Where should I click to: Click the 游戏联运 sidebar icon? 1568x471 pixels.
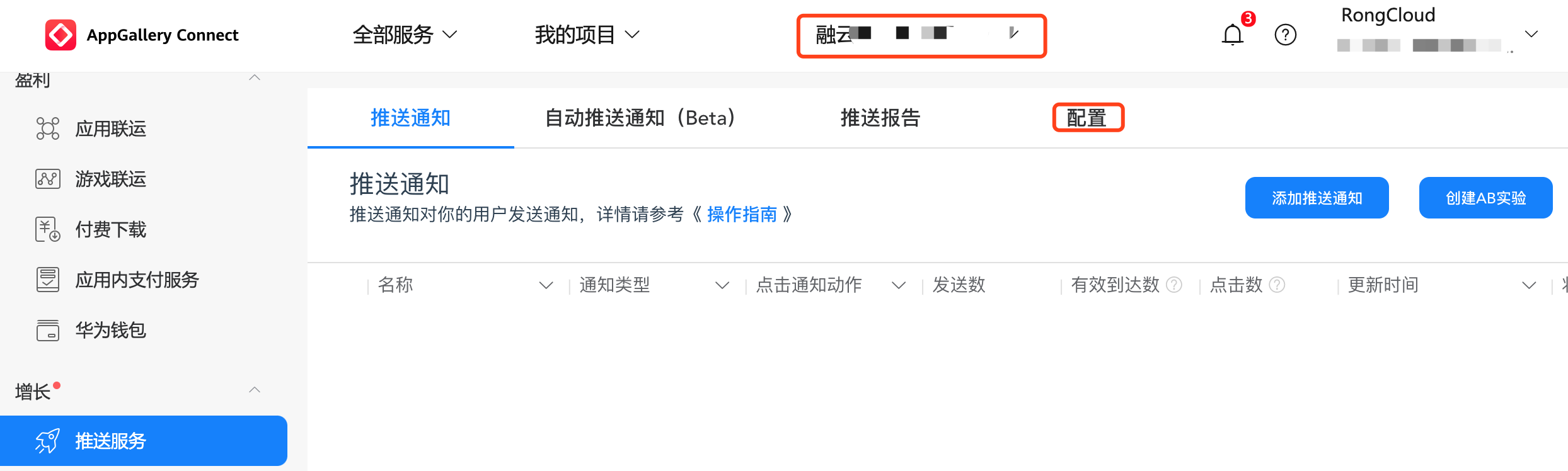[x=48, y=179]
